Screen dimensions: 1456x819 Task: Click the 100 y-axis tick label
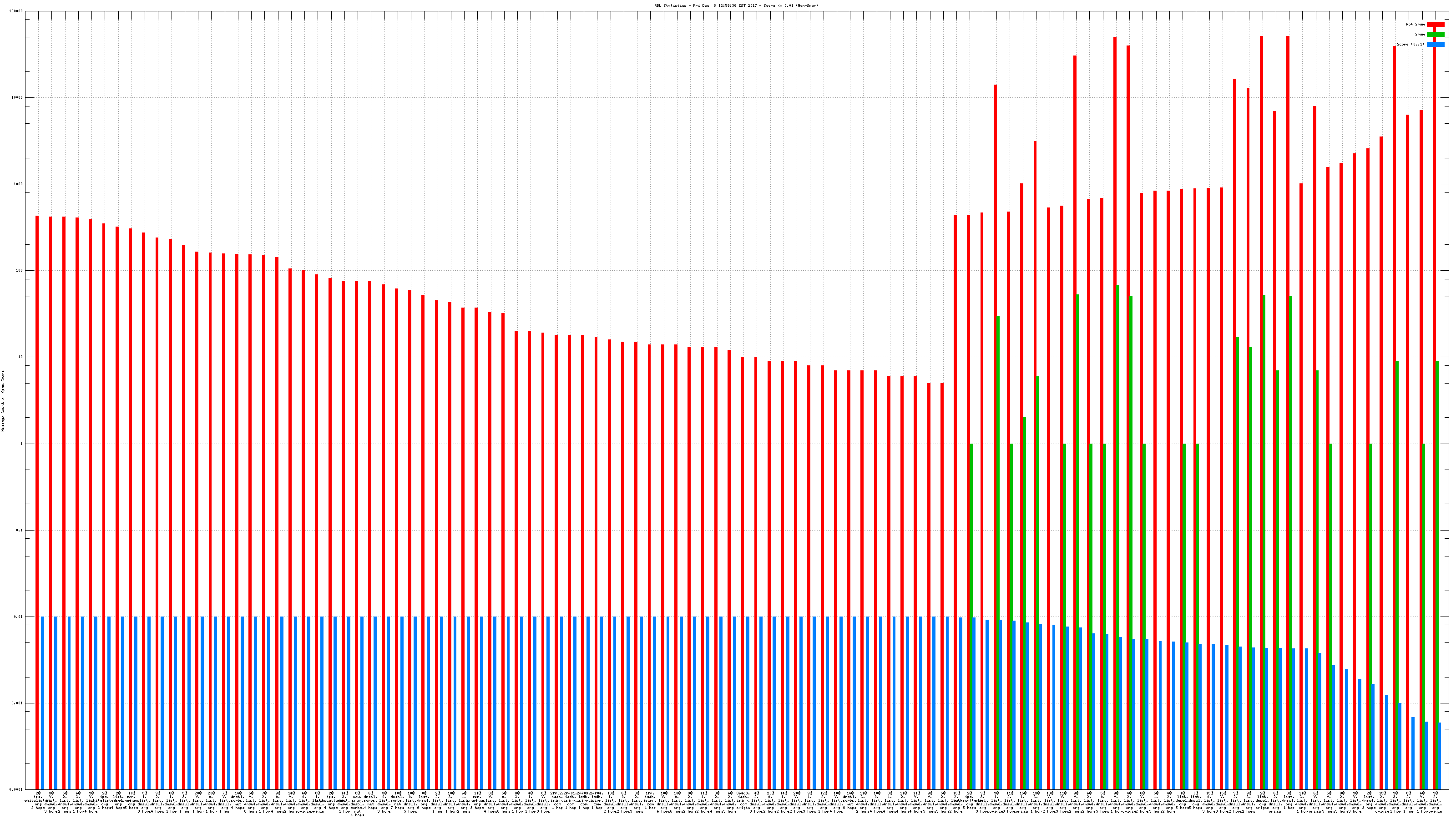pyautogui.click(x=19, y=271)
